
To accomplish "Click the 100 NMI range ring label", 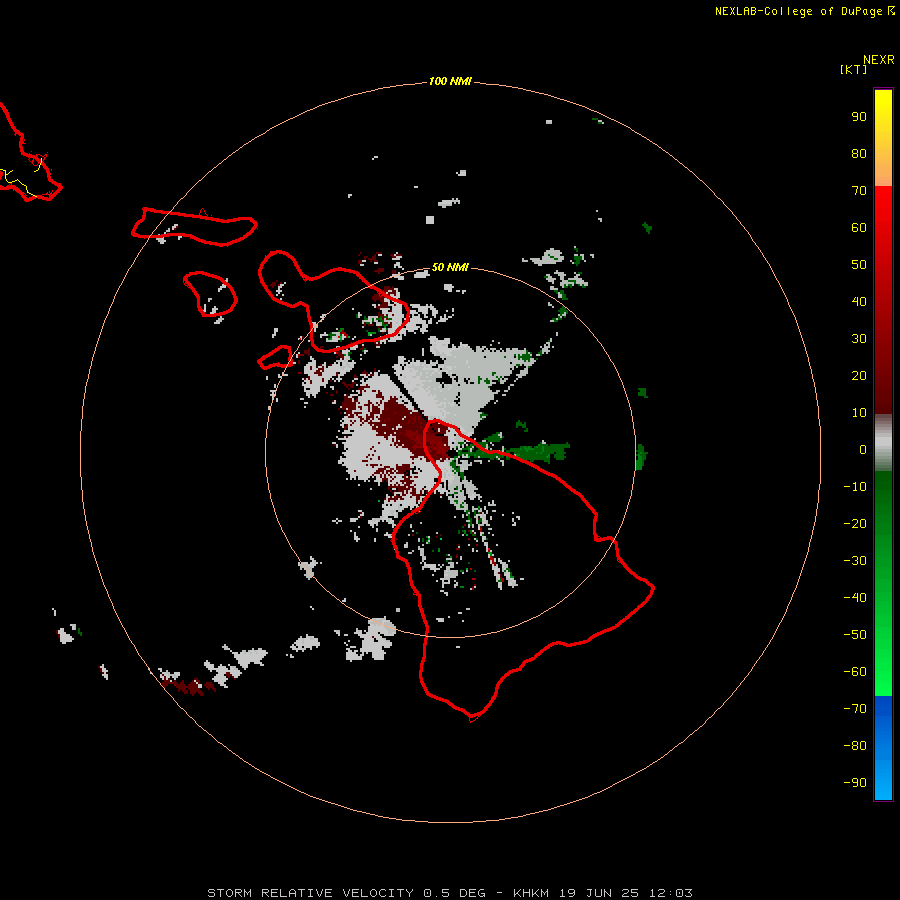I will click(450, 82).
